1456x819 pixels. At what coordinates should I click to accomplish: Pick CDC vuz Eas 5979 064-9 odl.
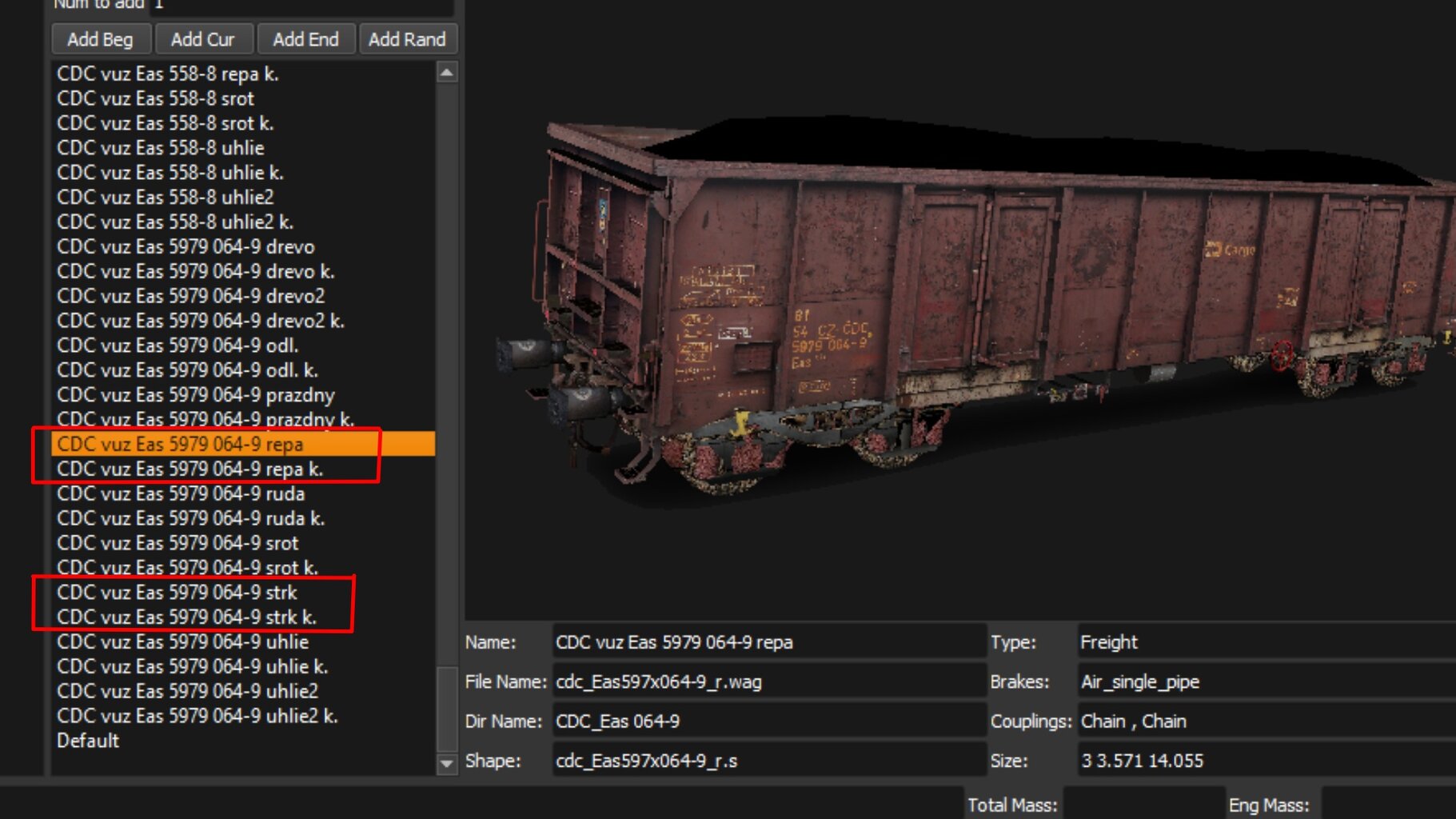[x=178, y=346]
